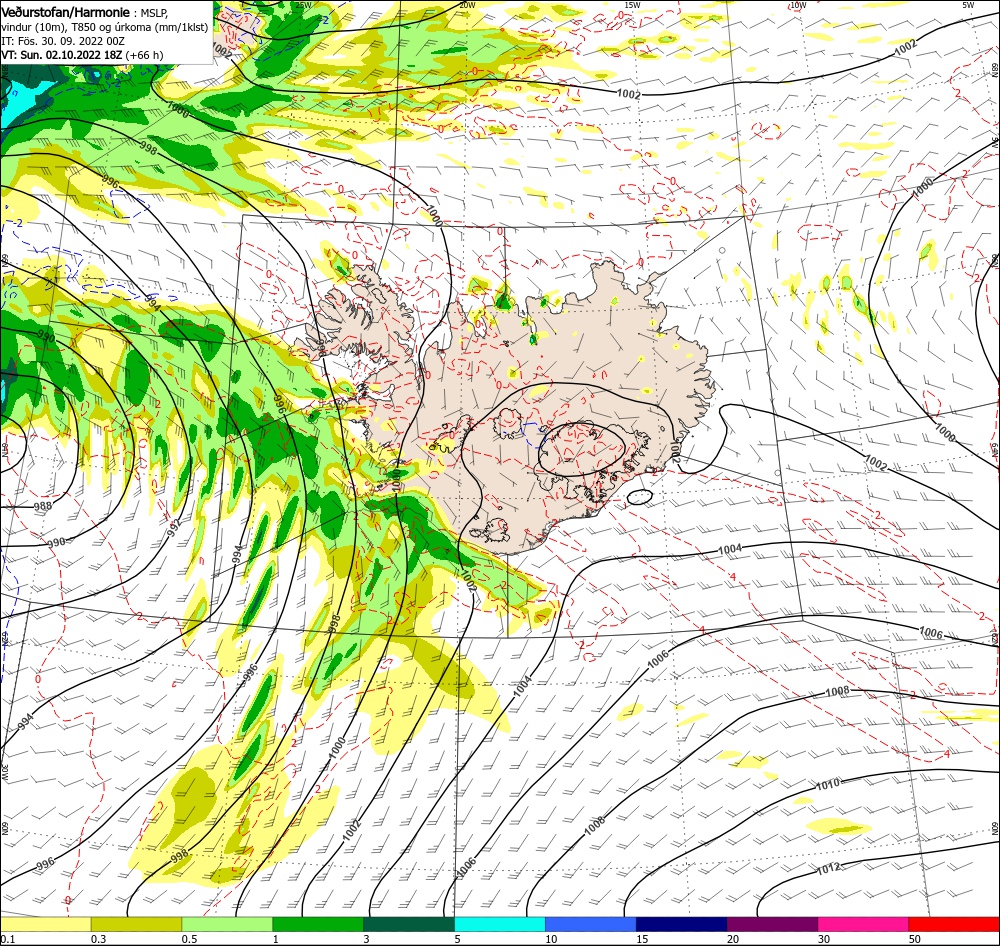Pick the cyan 5–10 legend swatch
The width and height of the screenshot is (1000, 946).
click(x=500, y=924)
